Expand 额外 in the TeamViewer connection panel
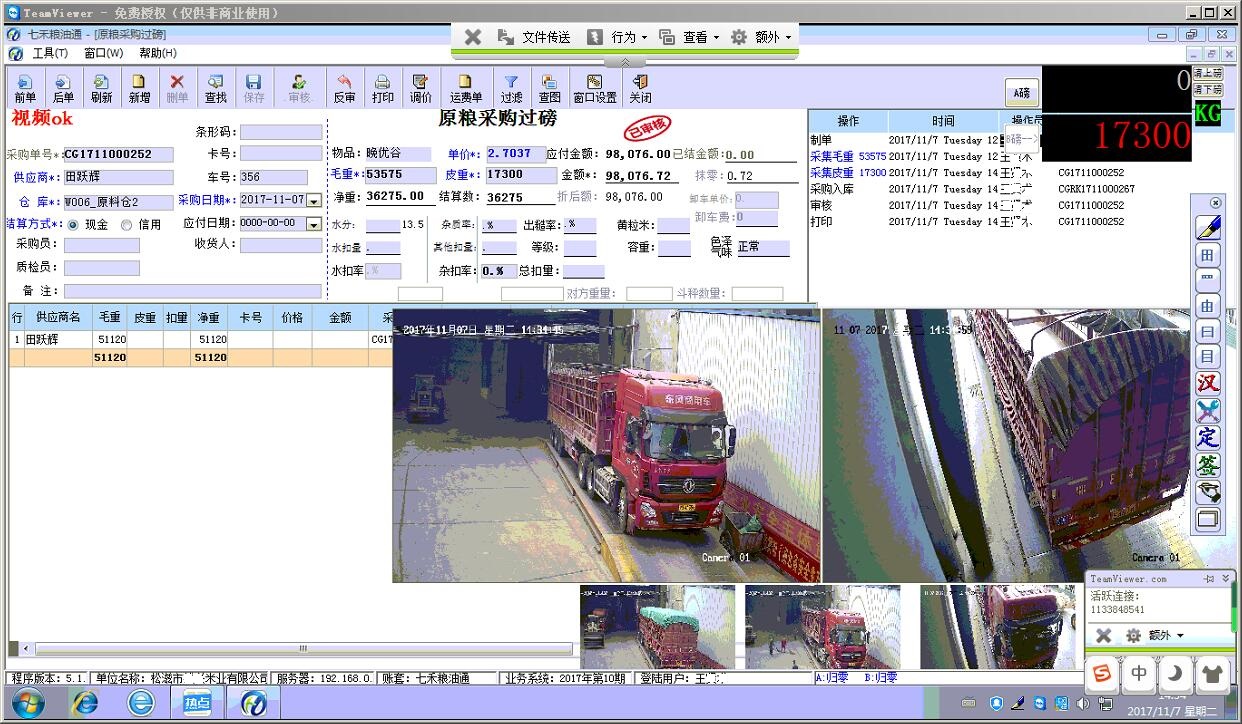Viewport: 1242px width, 724px height. [x=1155, y=635]
